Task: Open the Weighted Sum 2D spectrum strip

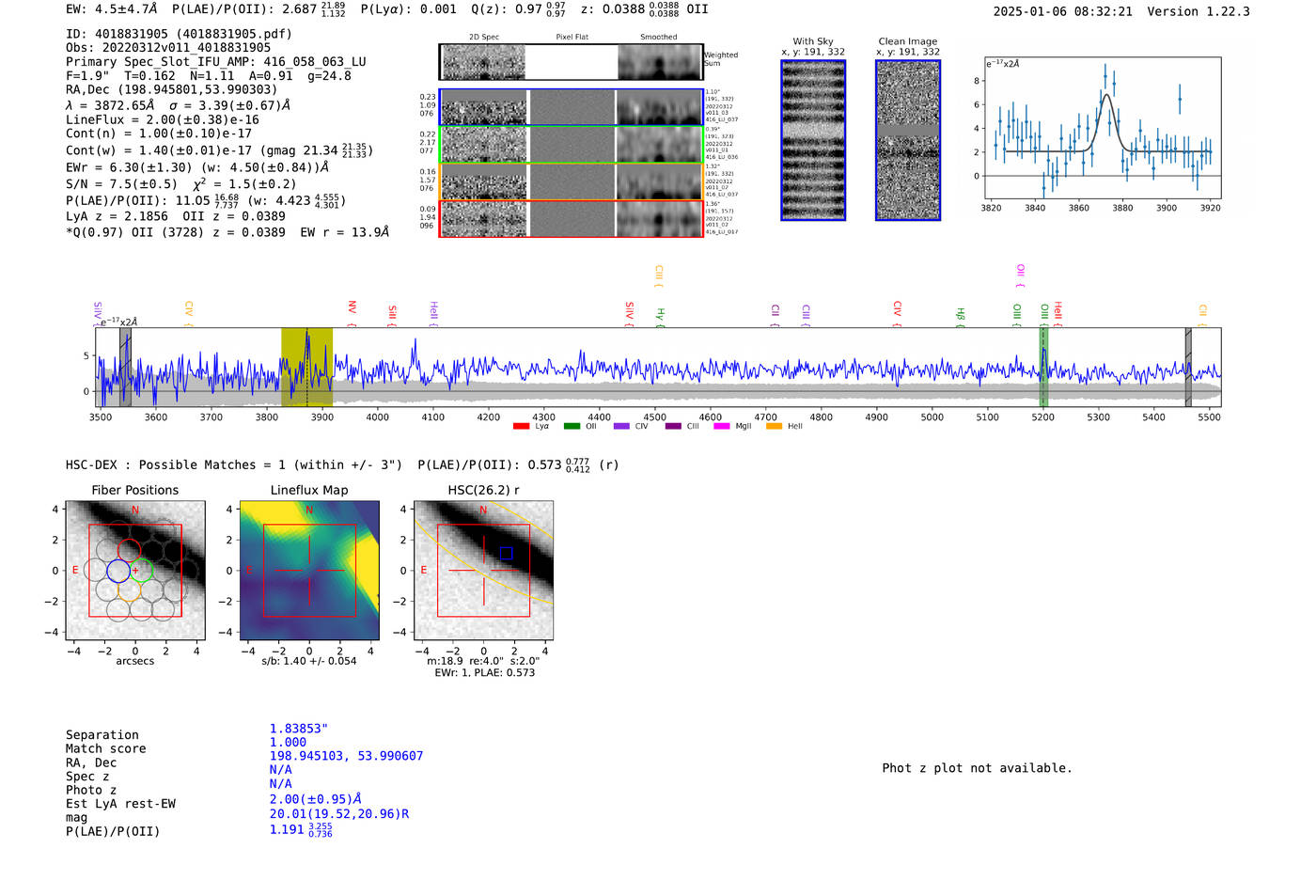Action: coord(571,62)
